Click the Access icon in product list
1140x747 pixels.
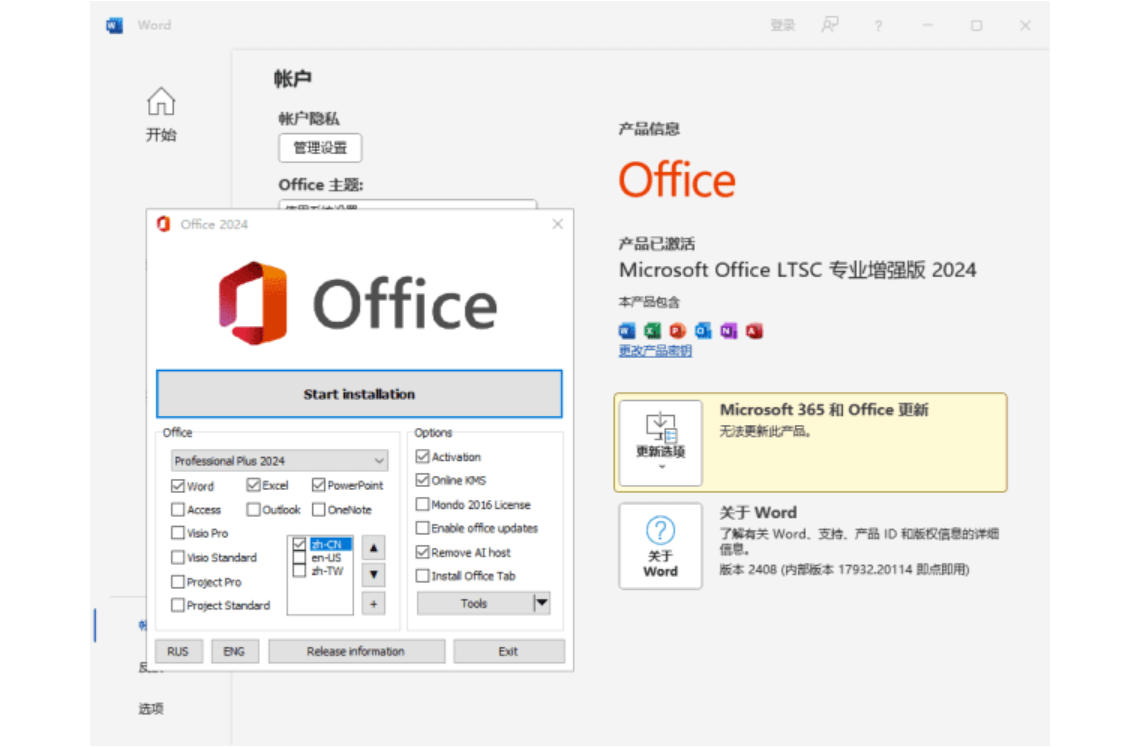pyautogui.click(x=754, y=330)
